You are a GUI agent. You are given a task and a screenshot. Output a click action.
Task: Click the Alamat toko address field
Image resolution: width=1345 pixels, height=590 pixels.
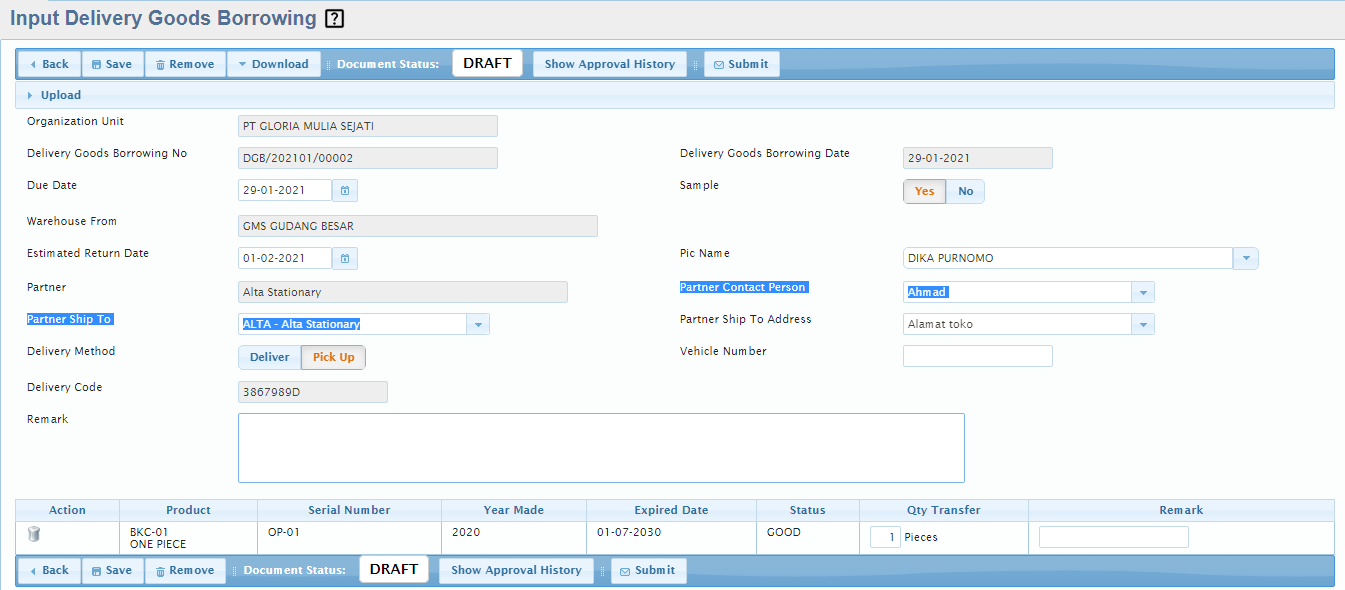1017,324
